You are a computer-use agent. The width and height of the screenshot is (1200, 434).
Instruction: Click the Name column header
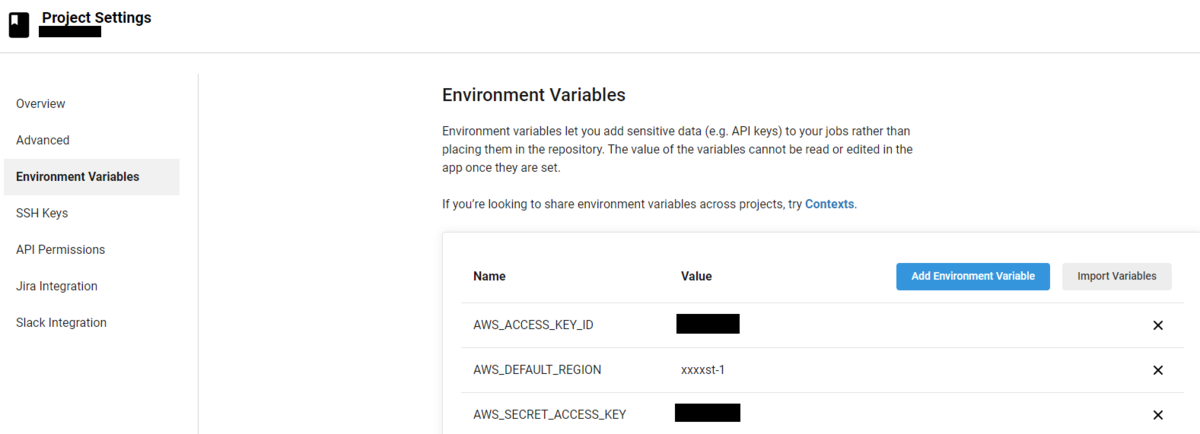[490, 276]
